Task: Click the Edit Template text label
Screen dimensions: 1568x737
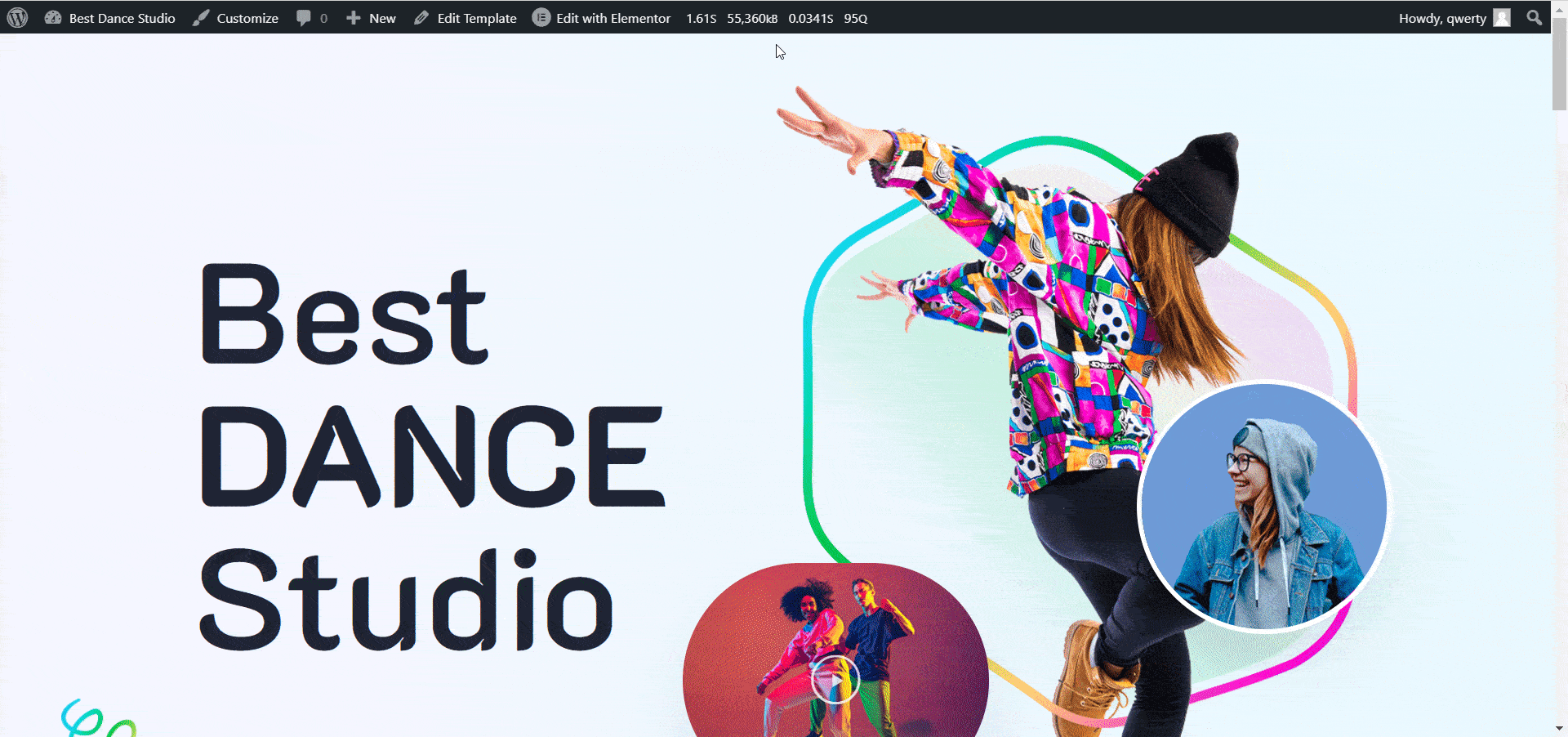Action: (477, 18)
